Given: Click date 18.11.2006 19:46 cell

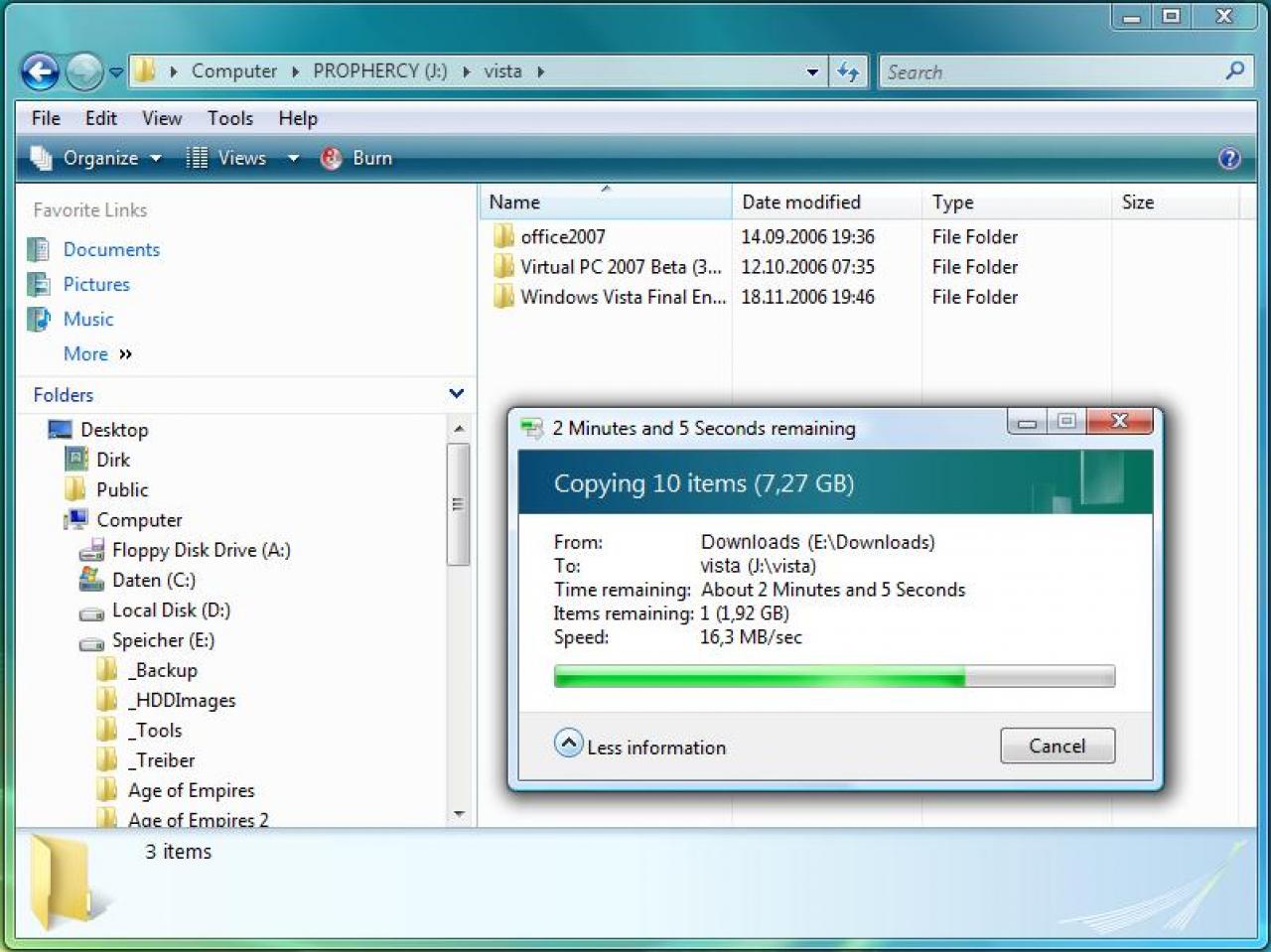Looking at the screenshot, I should tap(807, 297).
